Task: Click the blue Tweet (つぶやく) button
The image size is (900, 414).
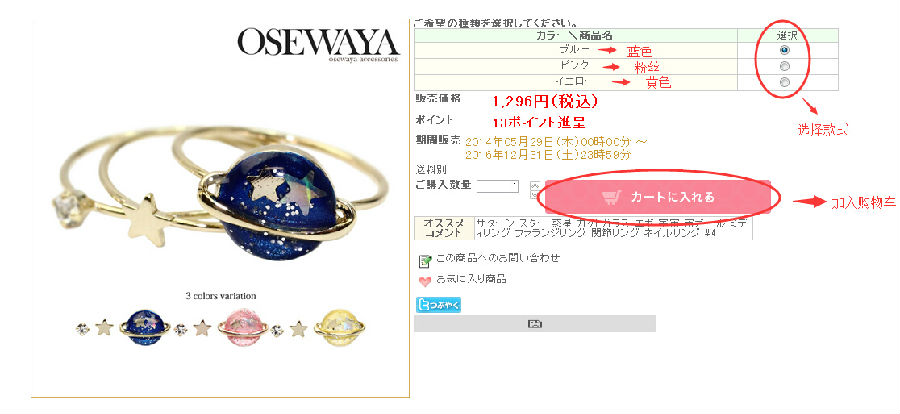Action: pos(438,305)
